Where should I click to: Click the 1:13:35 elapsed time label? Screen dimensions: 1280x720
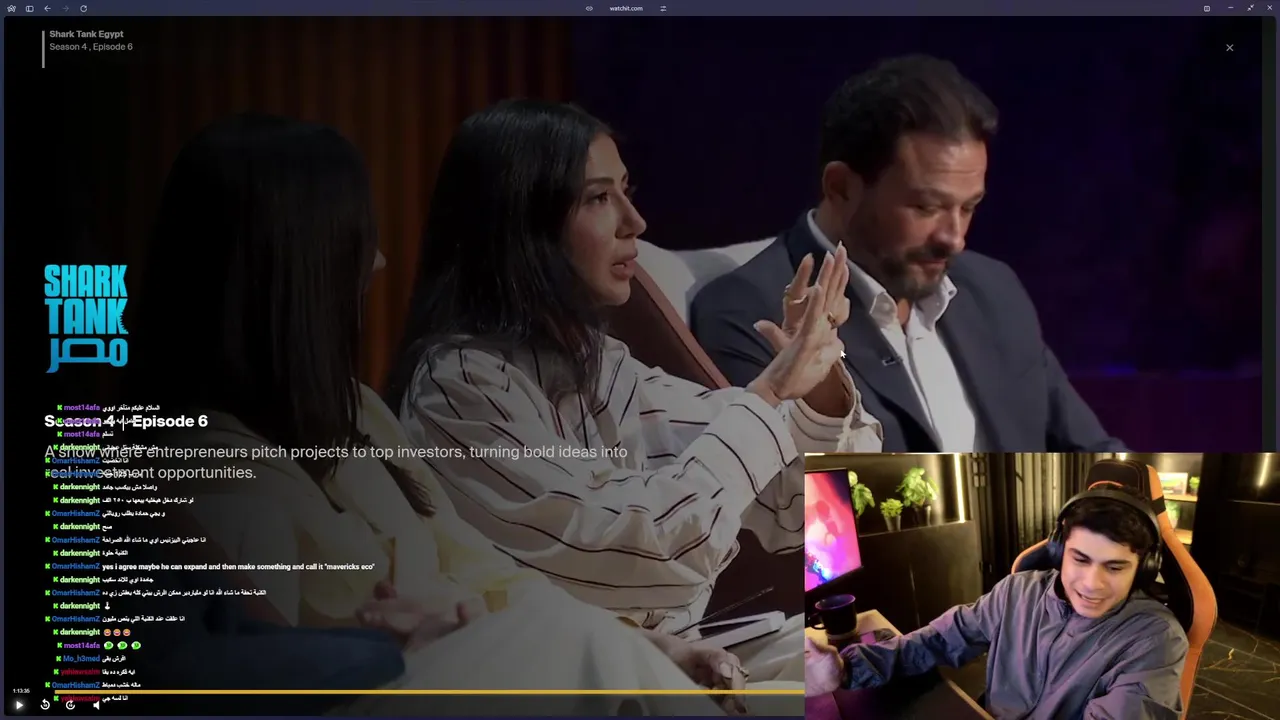click(x=21, y=691)
